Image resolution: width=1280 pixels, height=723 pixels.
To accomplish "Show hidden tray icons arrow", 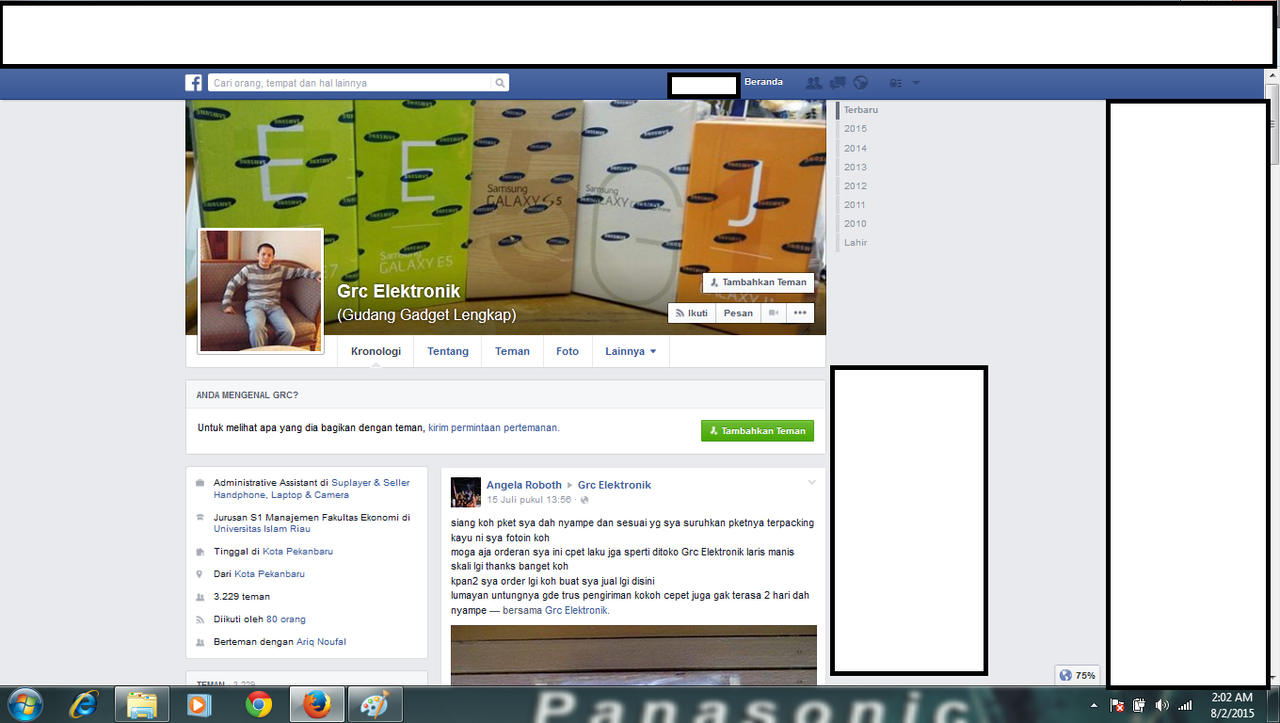I will [1095, 706].
